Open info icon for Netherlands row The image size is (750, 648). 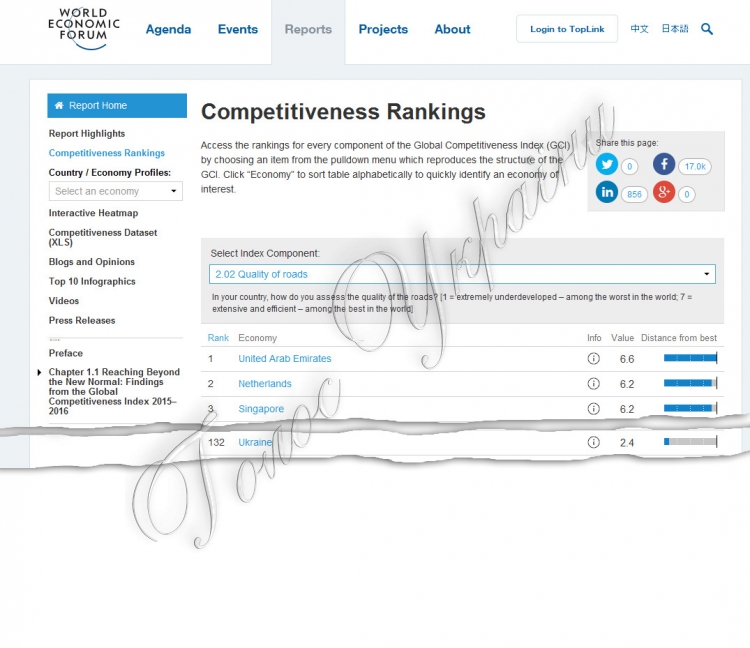[x=594, y=384]
